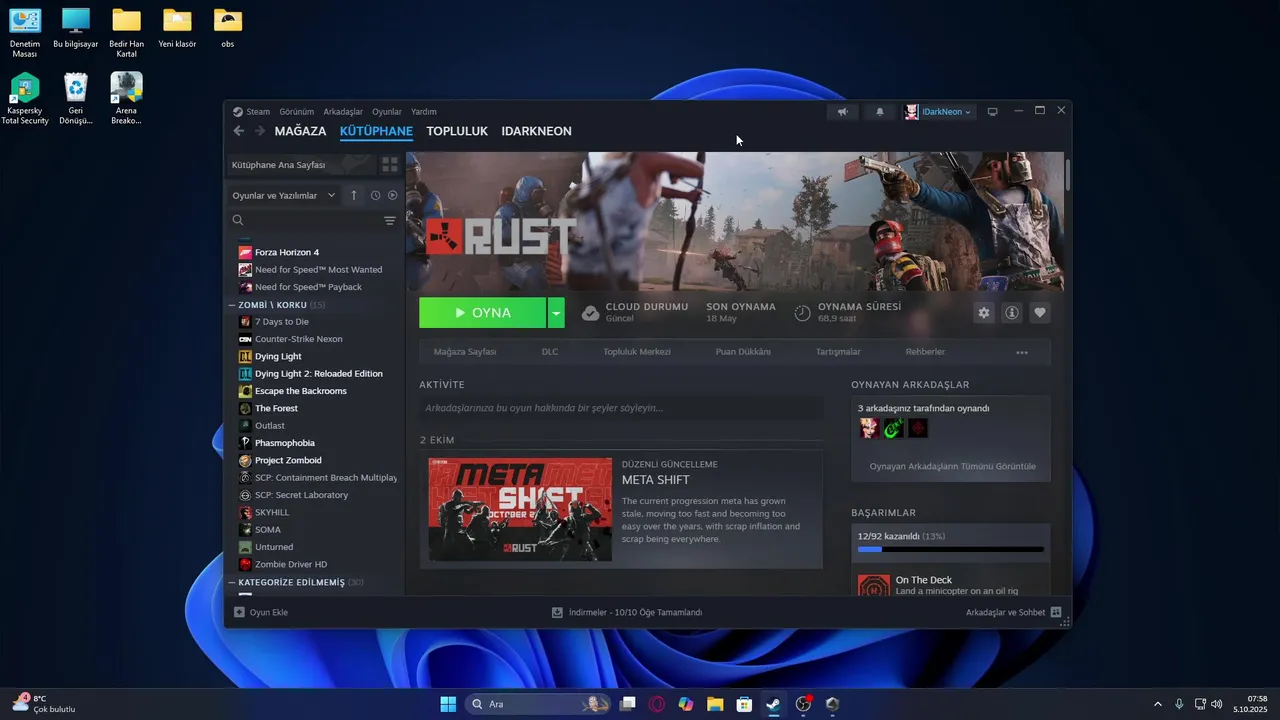
Task: Click the cloud status icon
Action: 591,313
